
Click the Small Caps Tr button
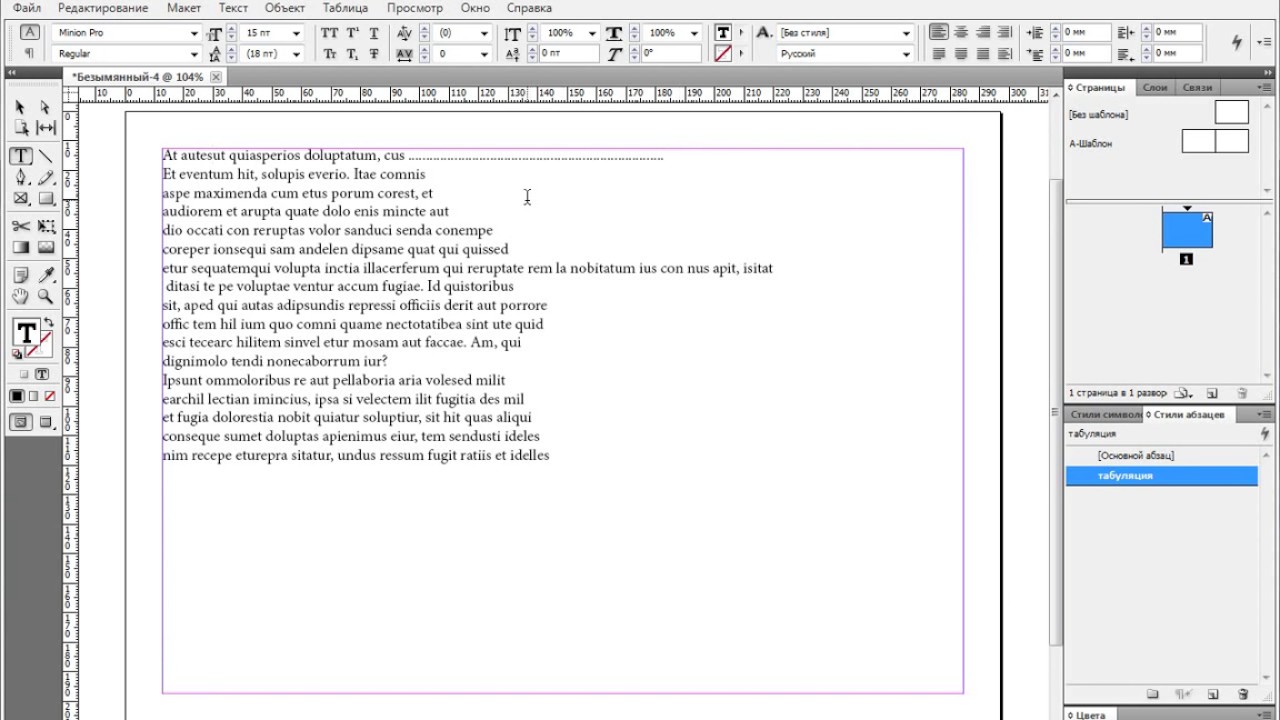pyautogui.click(x=329, y=54)
